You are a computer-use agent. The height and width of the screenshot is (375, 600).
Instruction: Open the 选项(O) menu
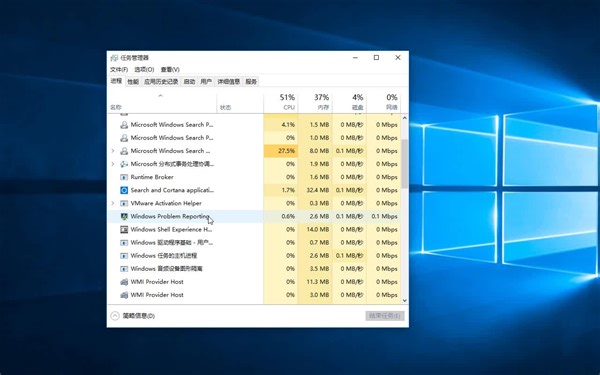tap(144, 69)
